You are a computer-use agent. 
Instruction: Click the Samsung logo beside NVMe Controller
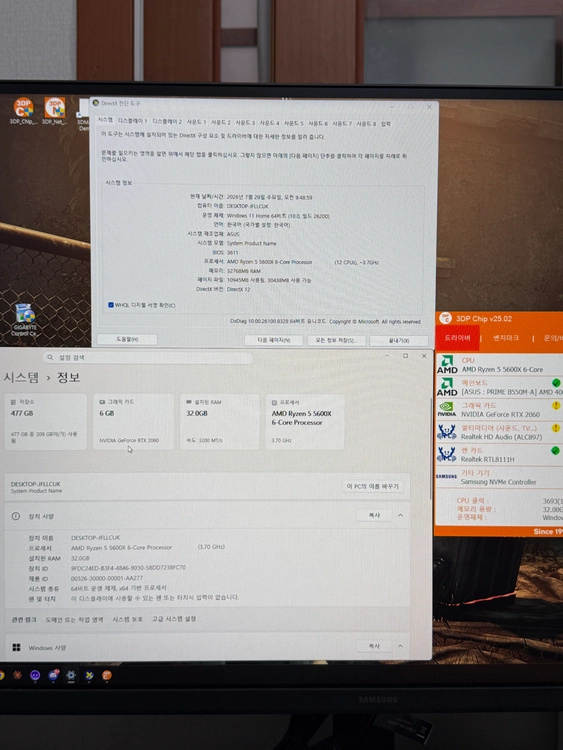(446, 476)
